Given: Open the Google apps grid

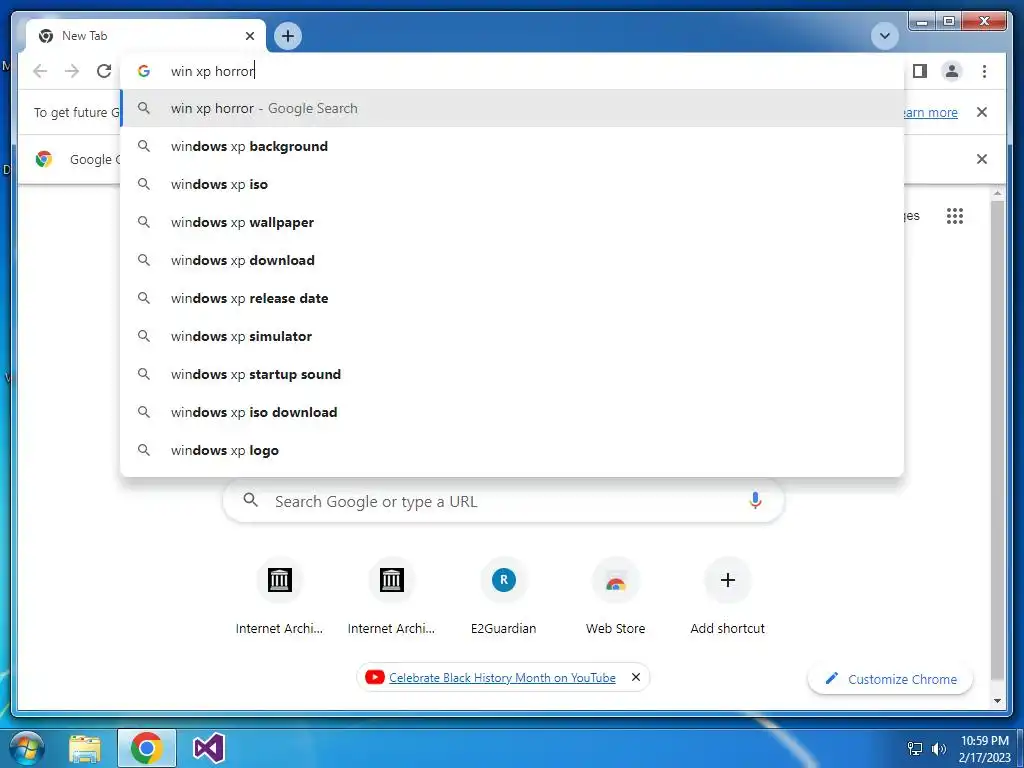Looking at the screenshot, I should coord(955,216).
